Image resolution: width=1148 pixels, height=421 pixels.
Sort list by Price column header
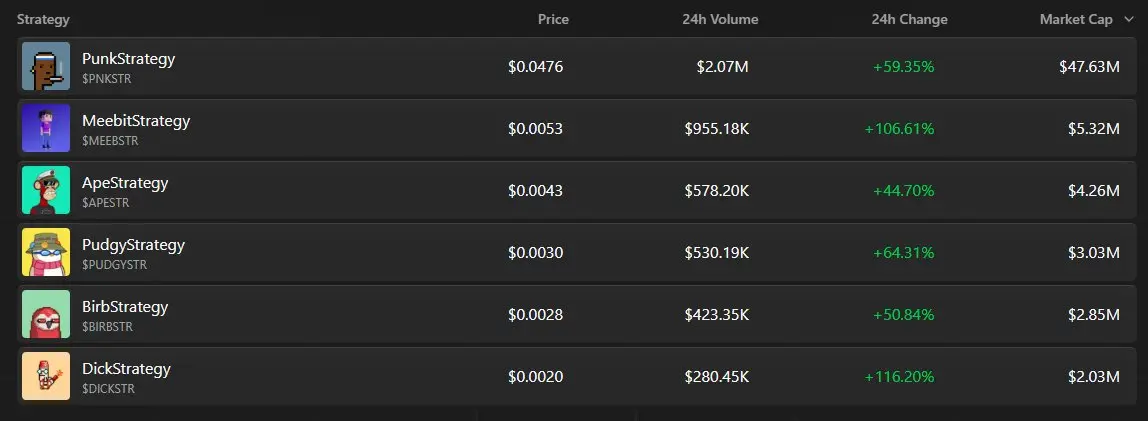click(x=554, y=20)
